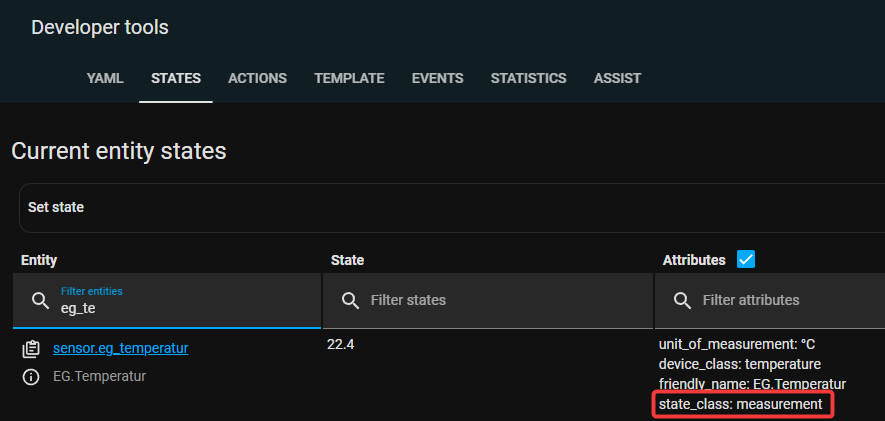Open the ASSIST tab
The height and width of the screenshot is (421, 885).
(x=617, y=78)
